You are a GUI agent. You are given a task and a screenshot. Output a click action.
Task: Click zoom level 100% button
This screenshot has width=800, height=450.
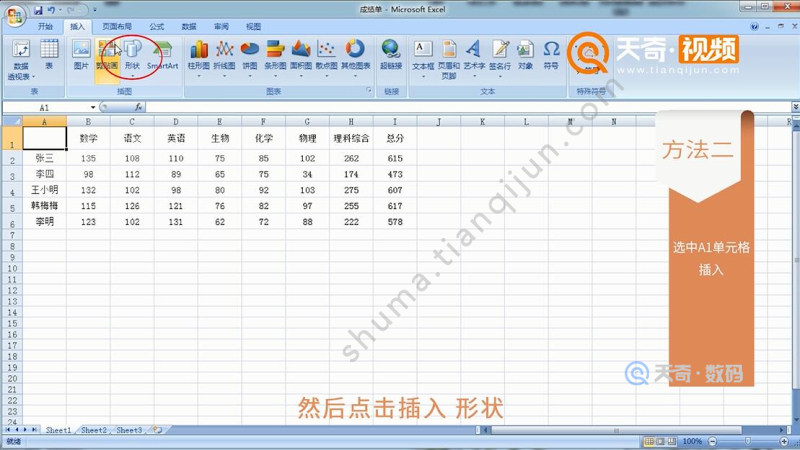[692, 441]
